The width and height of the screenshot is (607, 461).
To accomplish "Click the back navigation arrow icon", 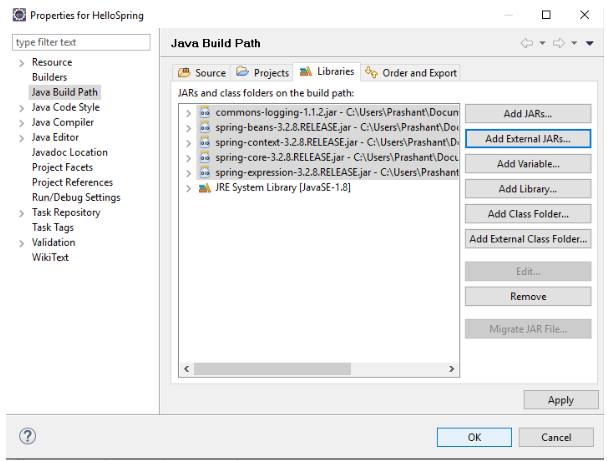I will coord(527,43).
